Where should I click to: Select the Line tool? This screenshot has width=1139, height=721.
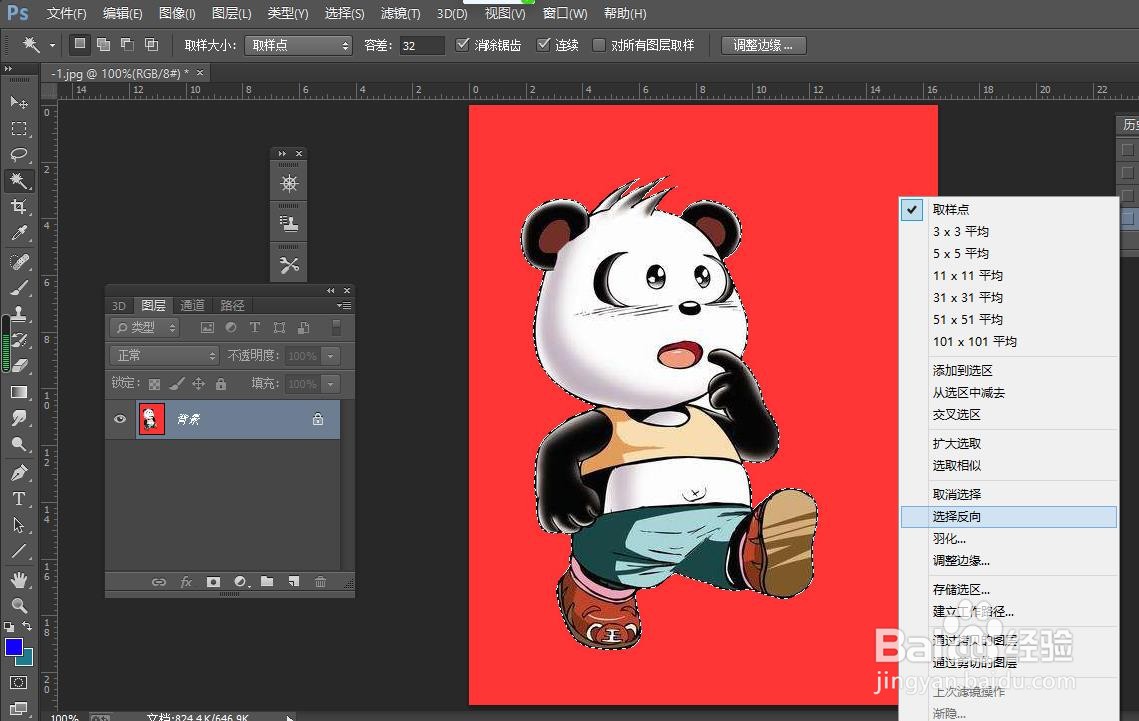[19, 551]
